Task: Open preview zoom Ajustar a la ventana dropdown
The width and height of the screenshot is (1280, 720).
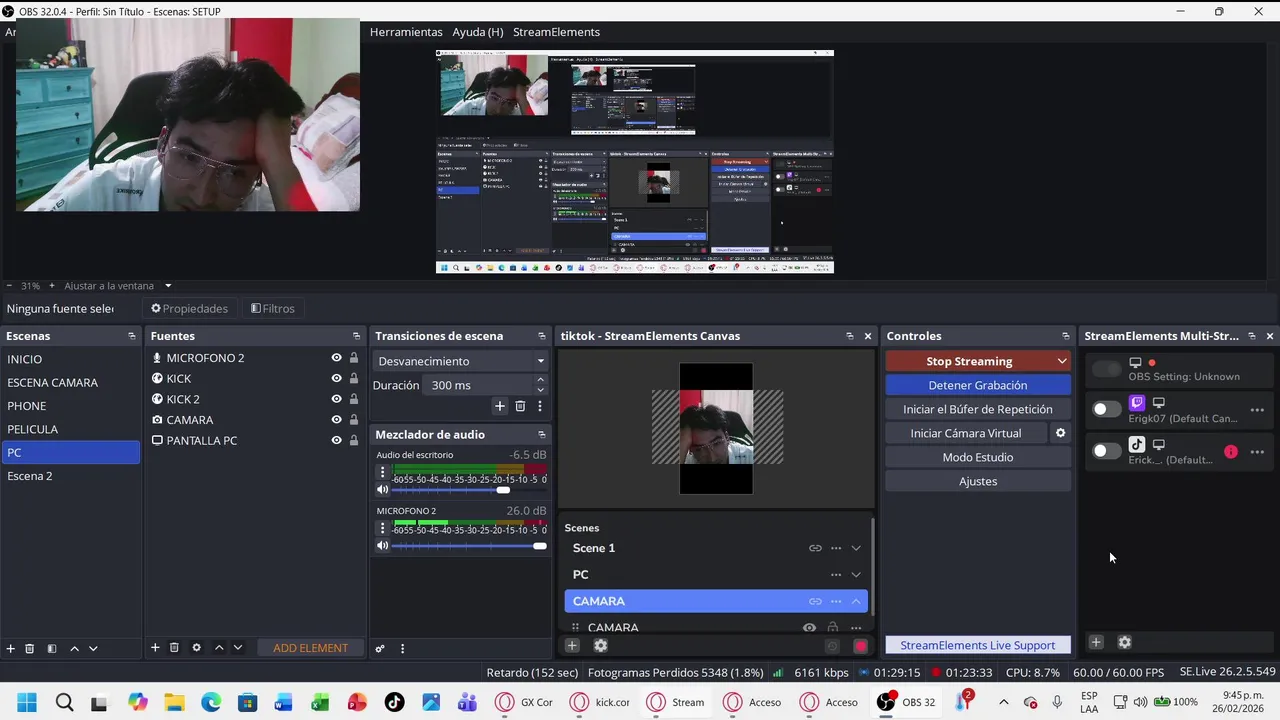Action: point(168,286)
